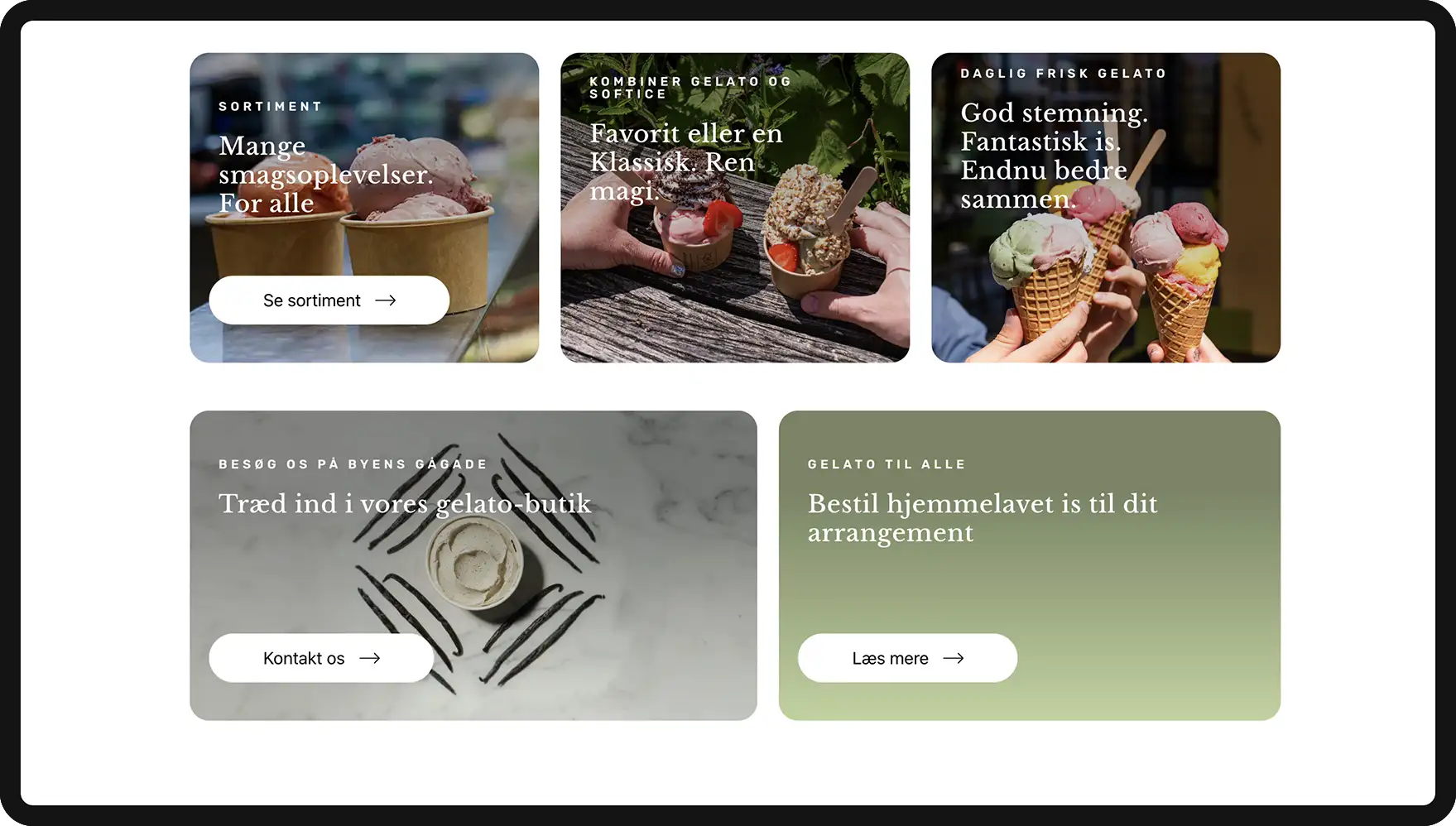Screen dimensions: 1456x826
Task: Click the Læs mere button
Action: pos(907,658)
